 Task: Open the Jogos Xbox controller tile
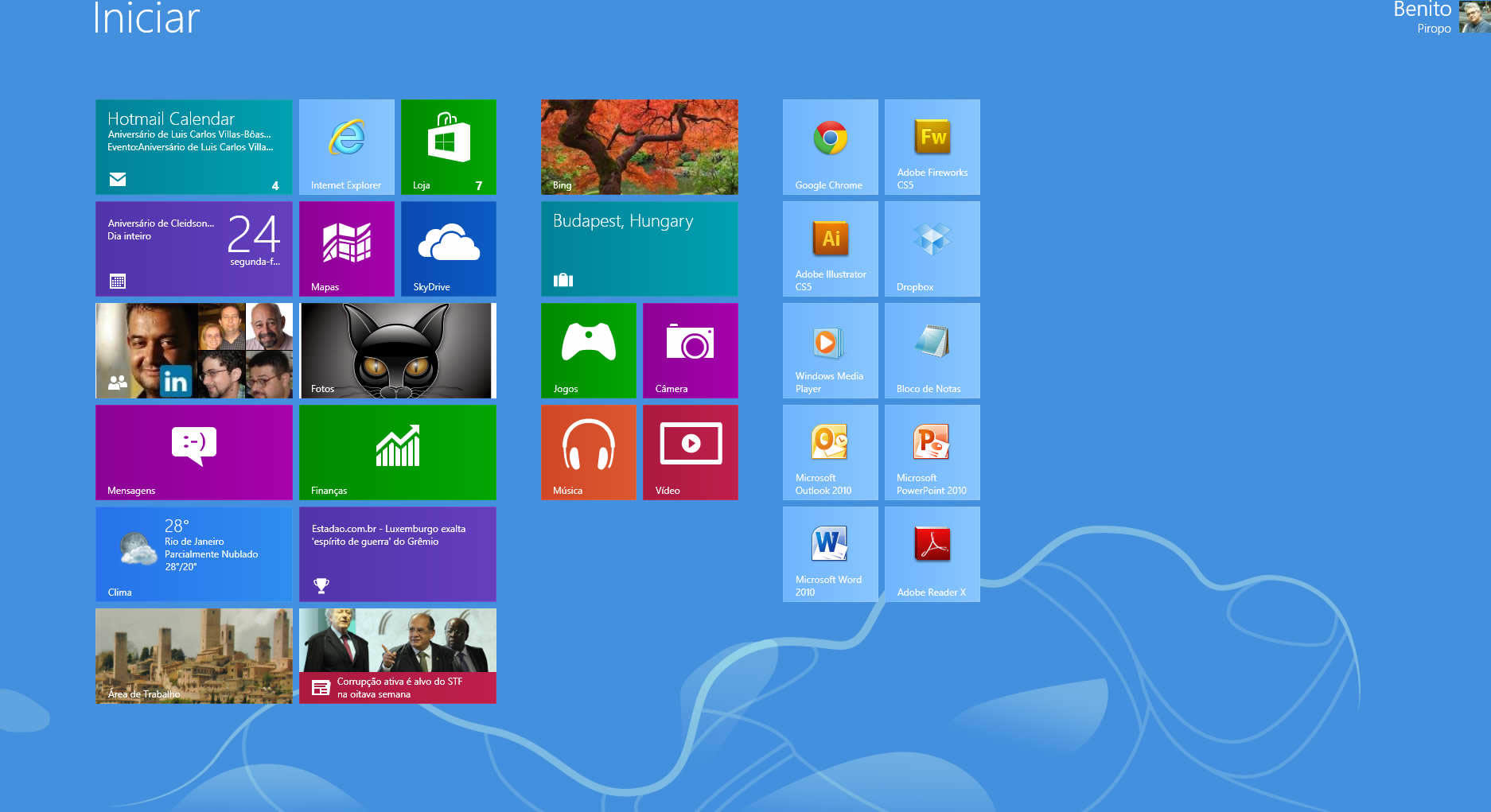[588, 351]
